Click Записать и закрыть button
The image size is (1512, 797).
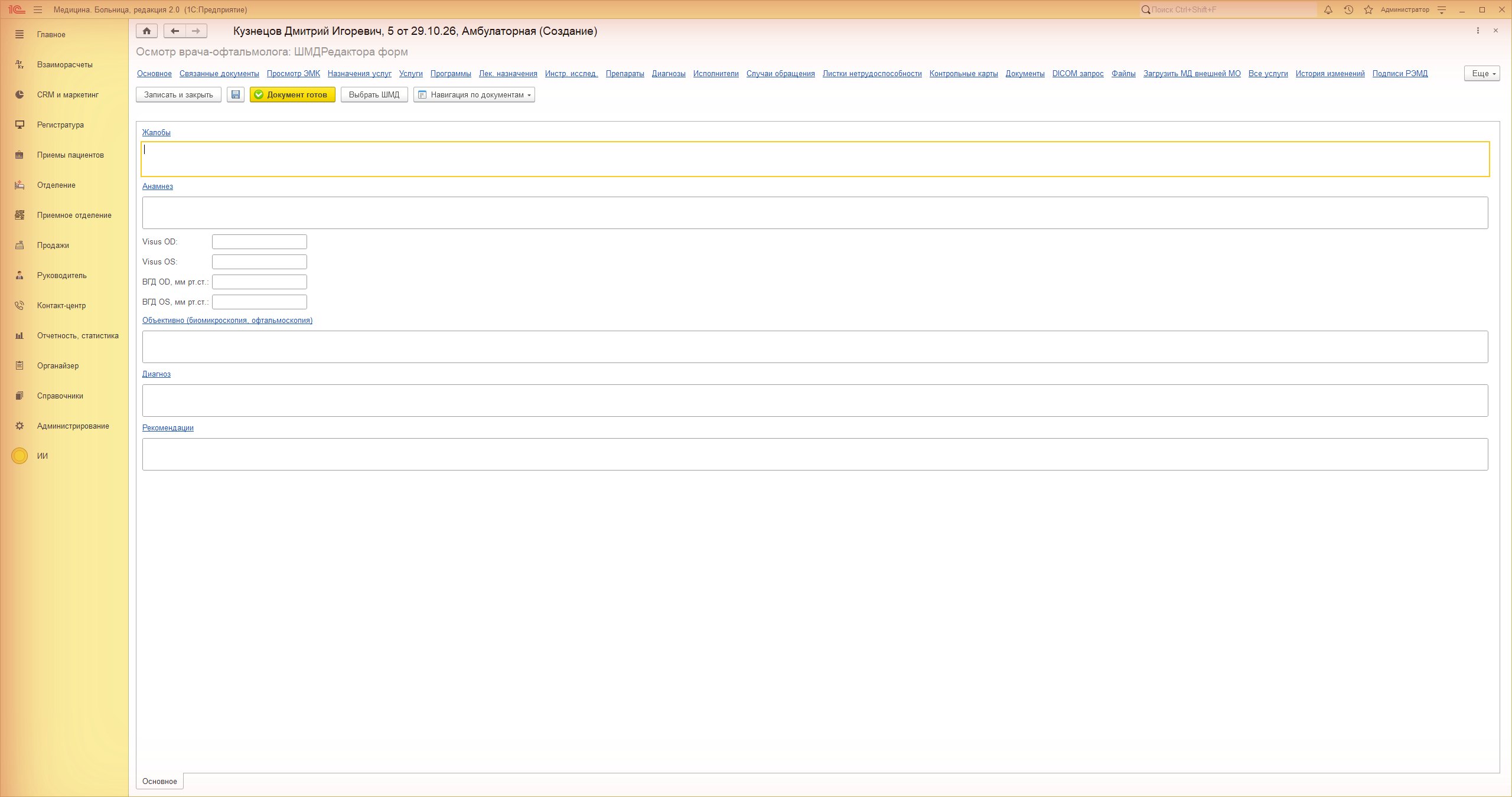178,94
